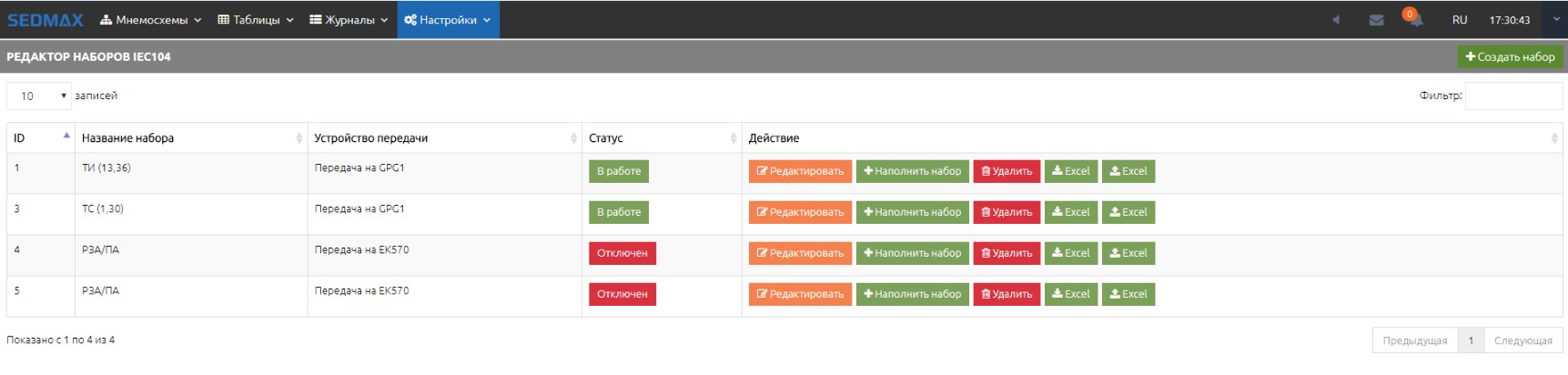Click the Показано с 1 по 4 из 4 text
1568x375 pixels.
(x=61, y=340)
